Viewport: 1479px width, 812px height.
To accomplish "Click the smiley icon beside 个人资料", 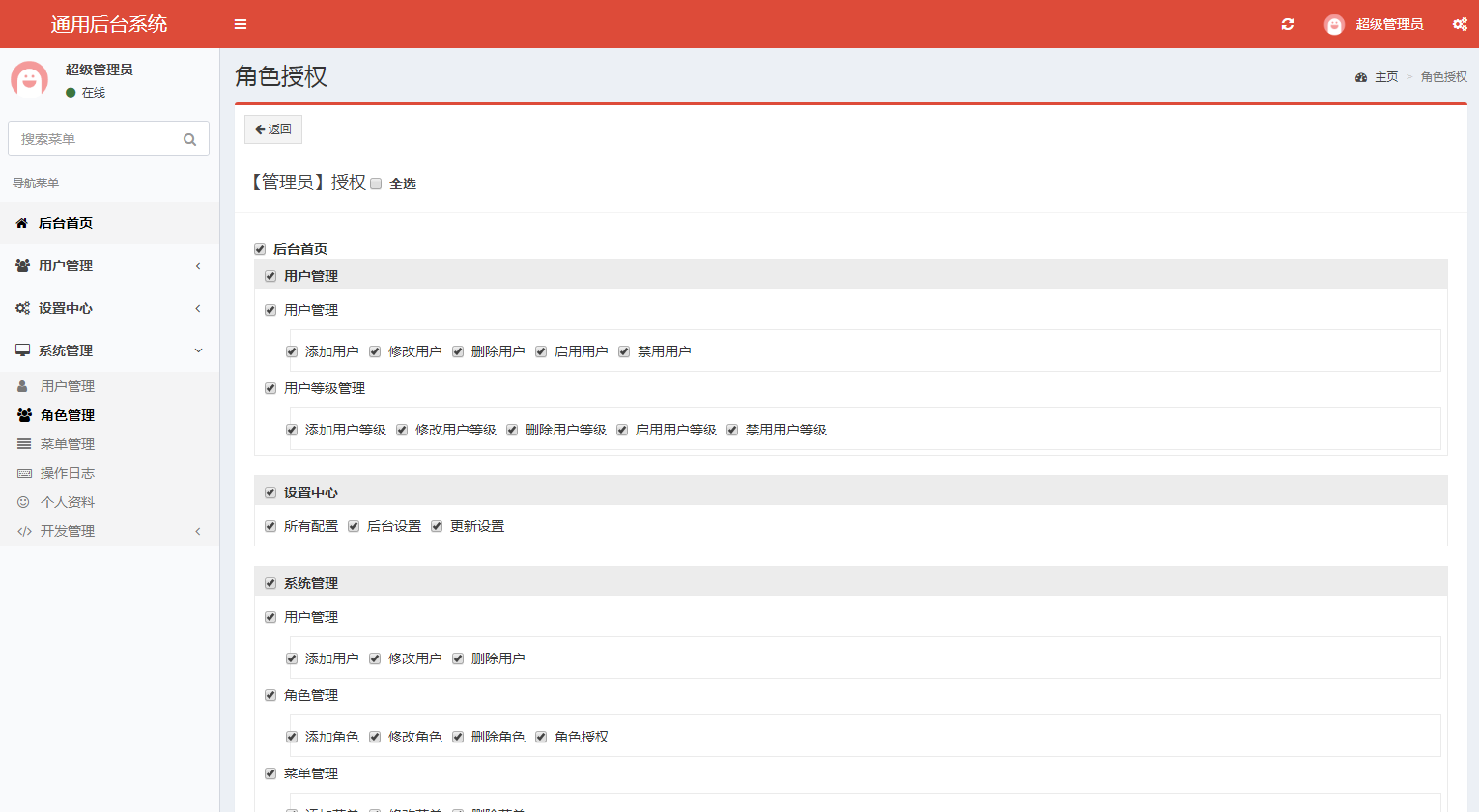I will pos(23,502).
